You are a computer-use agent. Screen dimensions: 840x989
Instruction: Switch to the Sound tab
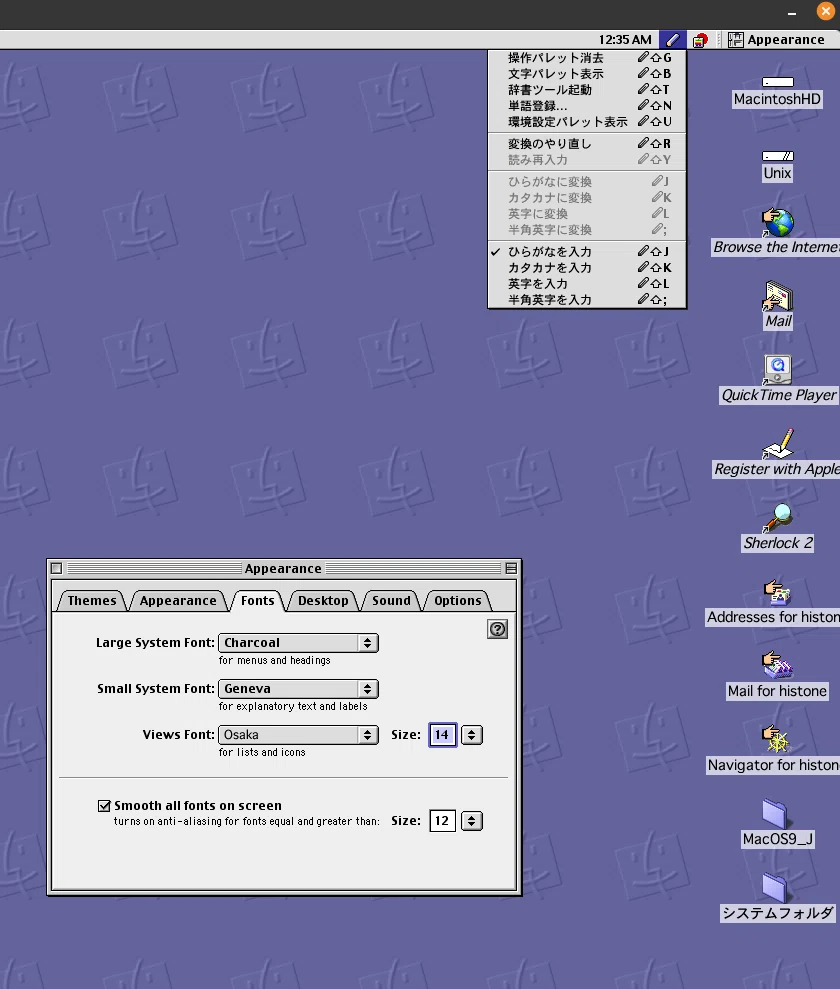(391, 600)
